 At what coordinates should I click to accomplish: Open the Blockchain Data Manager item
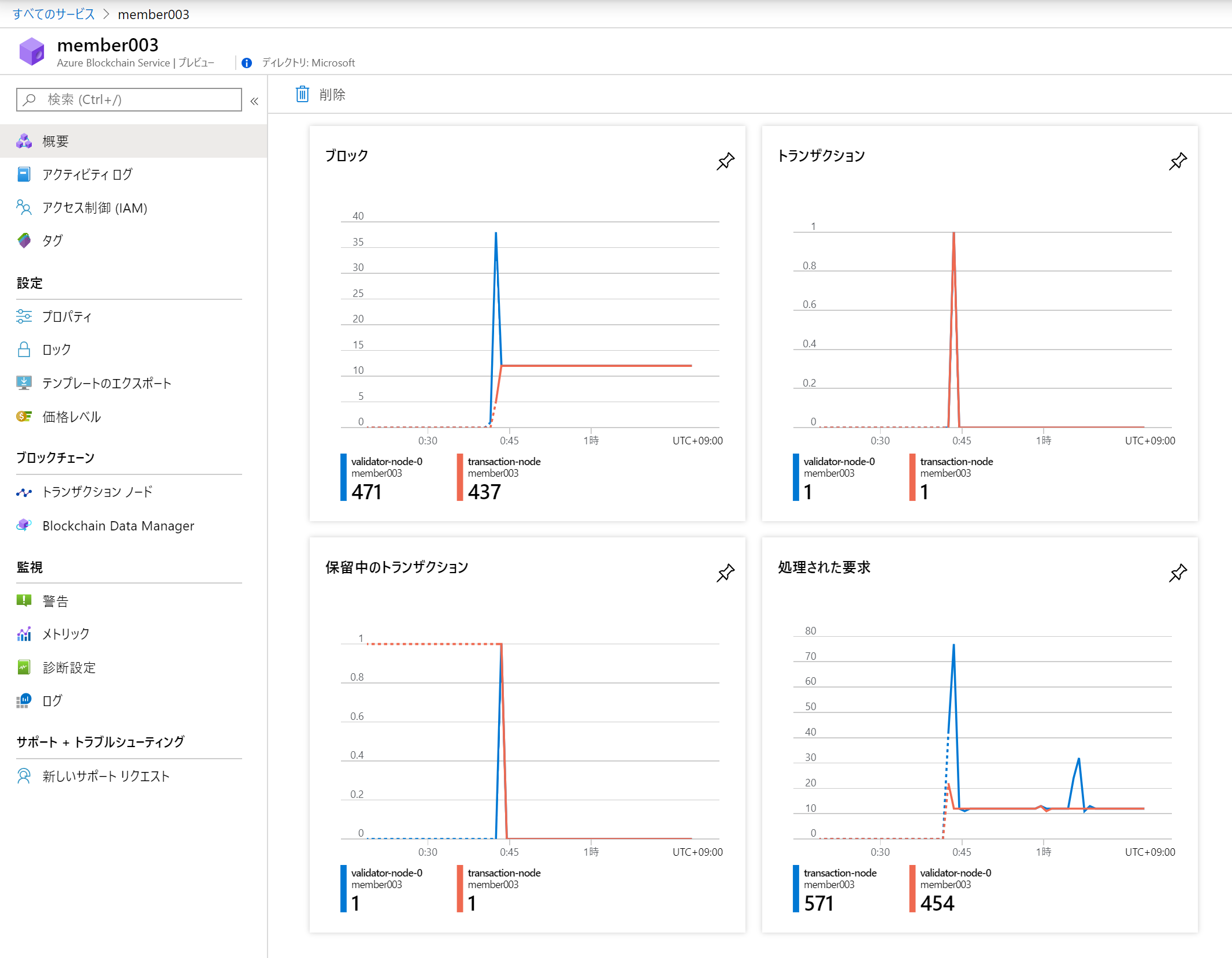tap(118, 526)
